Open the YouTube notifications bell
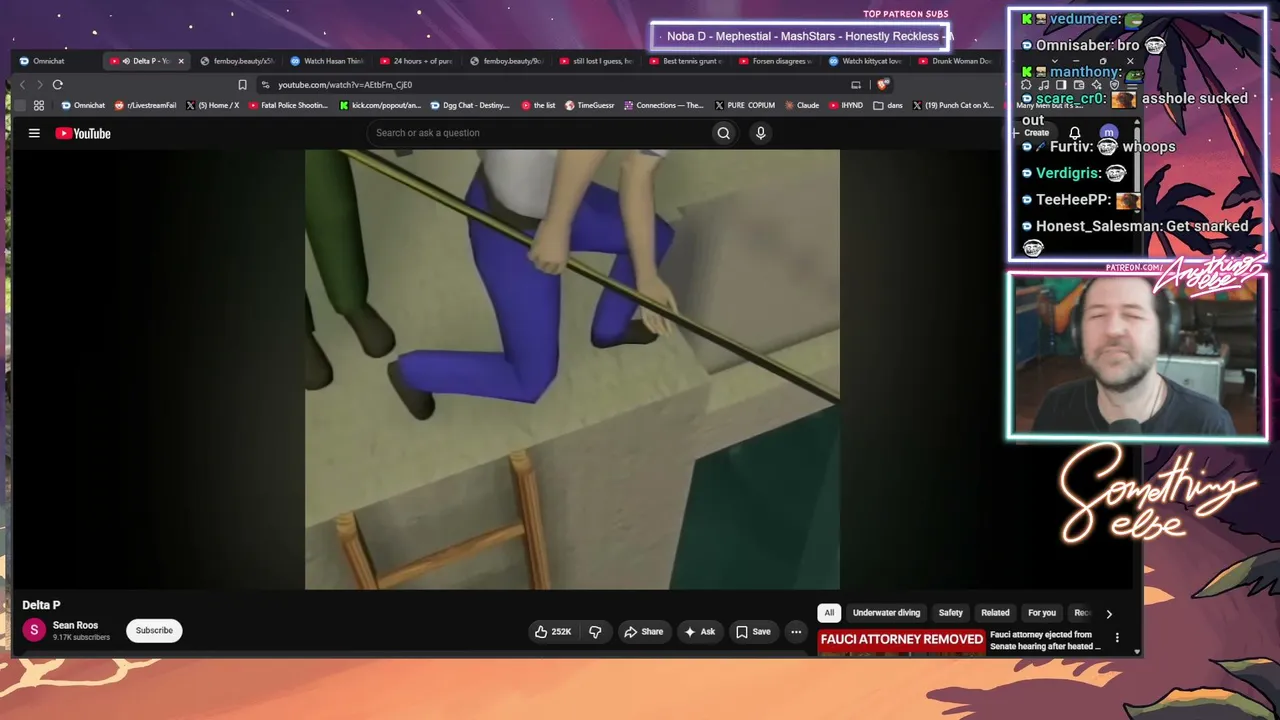This screenshot has width=1280, height=720. [1075, 133]
